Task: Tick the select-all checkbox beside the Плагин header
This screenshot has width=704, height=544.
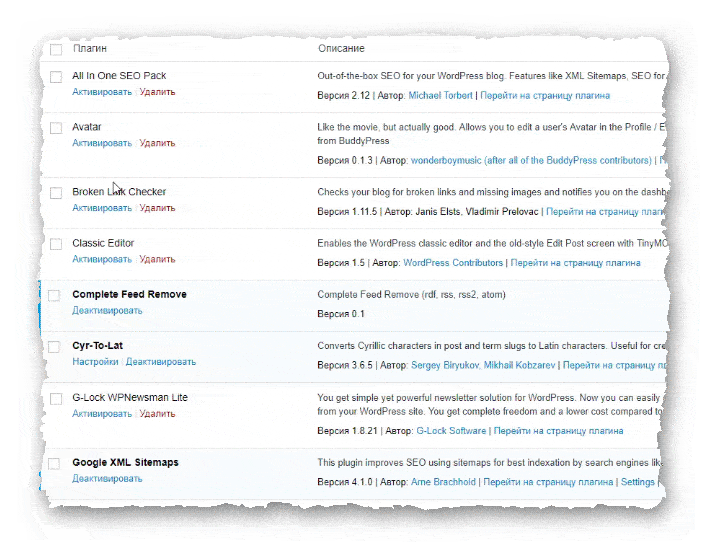Action: (x=56, y=49)
